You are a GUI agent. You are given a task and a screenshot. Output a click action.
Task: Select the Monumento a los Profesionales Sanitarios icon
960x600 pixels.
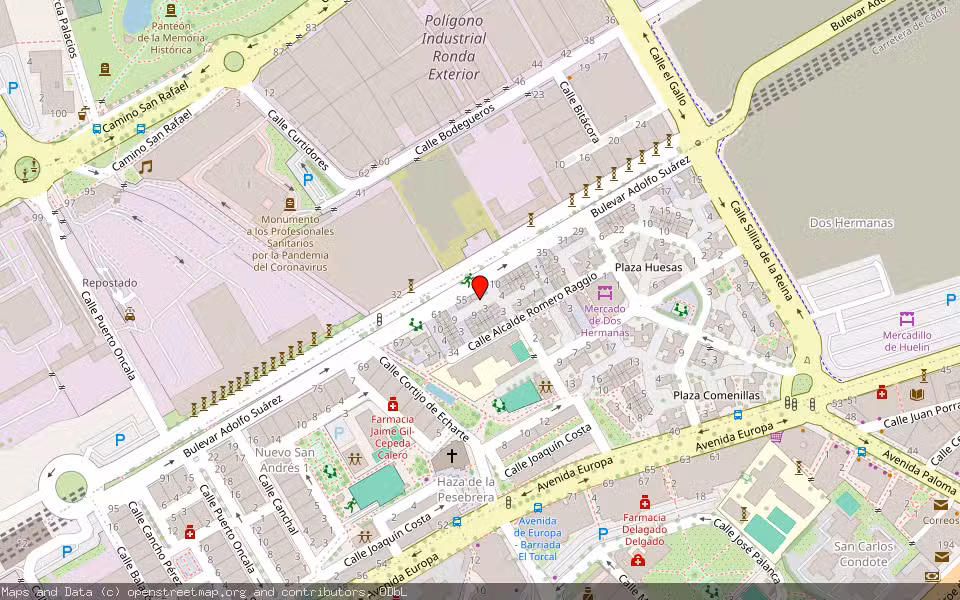tap(290, 204)
